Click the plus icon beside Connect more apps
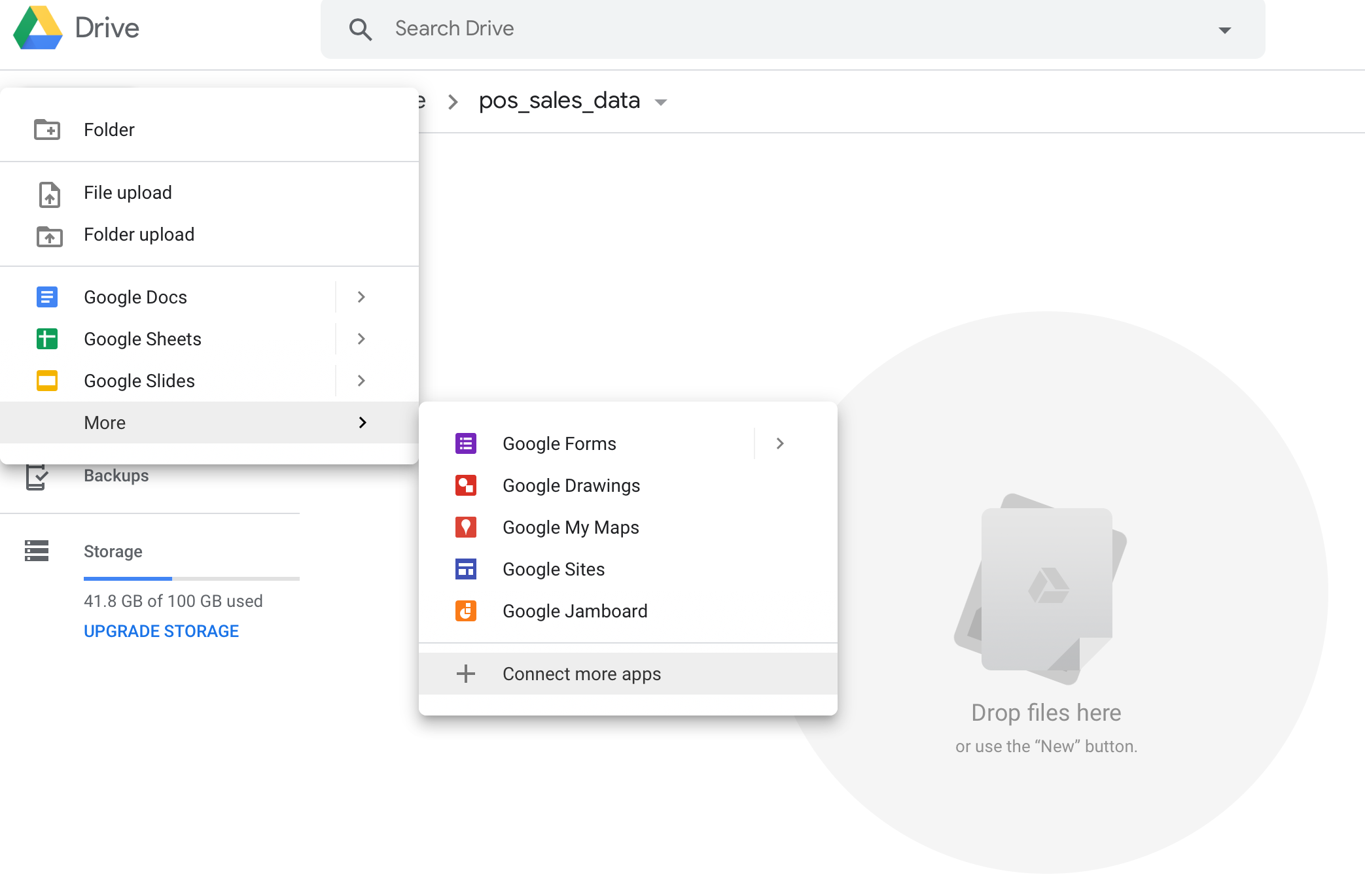 click(466, 674)
